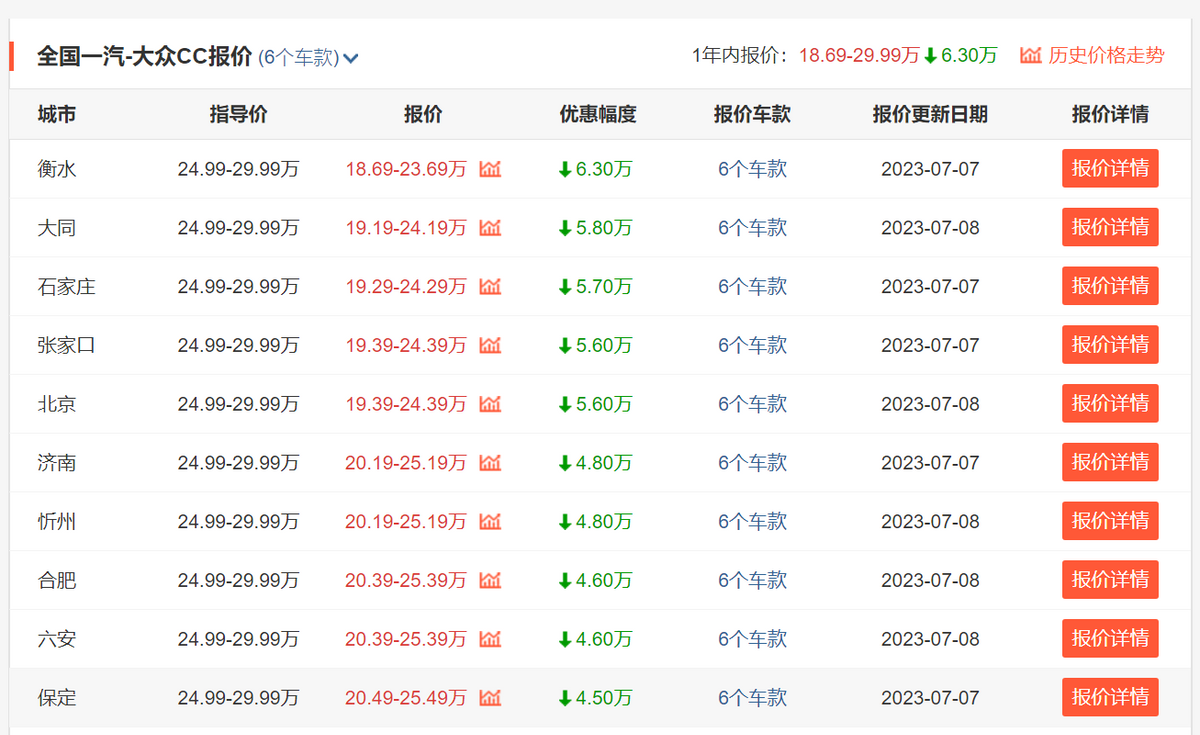Image resolution: width=1200 pixels, height=735 pixels.
Task: Open price trend chart icon for 济南
Action: click(x=490, y=463)
